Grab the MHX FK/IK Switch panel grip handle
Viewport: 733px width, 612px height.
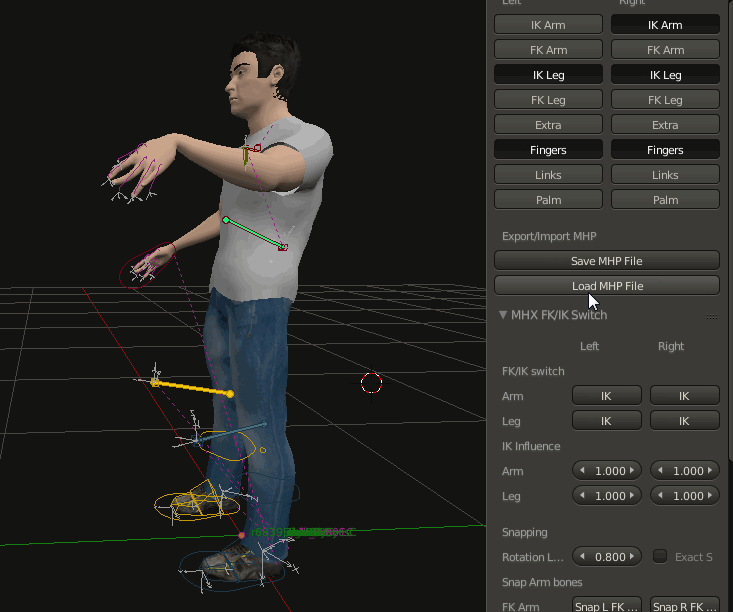tap(712, 317)
